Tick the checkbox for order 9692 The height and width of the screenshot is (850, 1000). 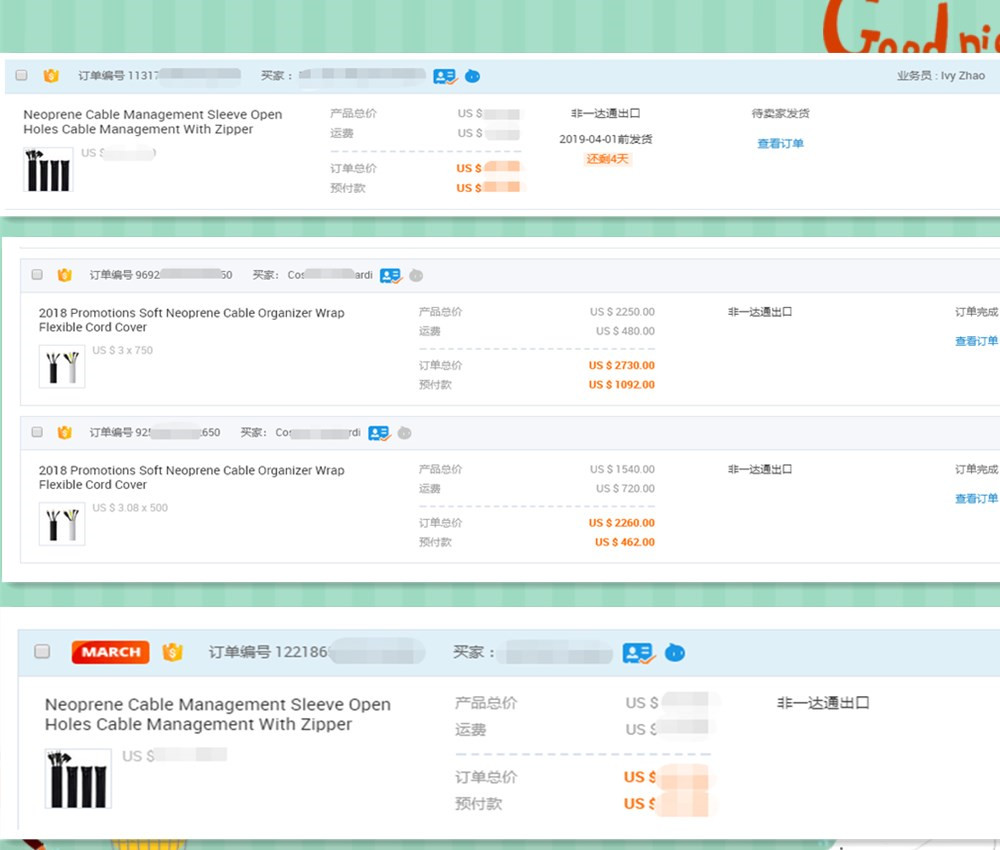click(37, 275)
